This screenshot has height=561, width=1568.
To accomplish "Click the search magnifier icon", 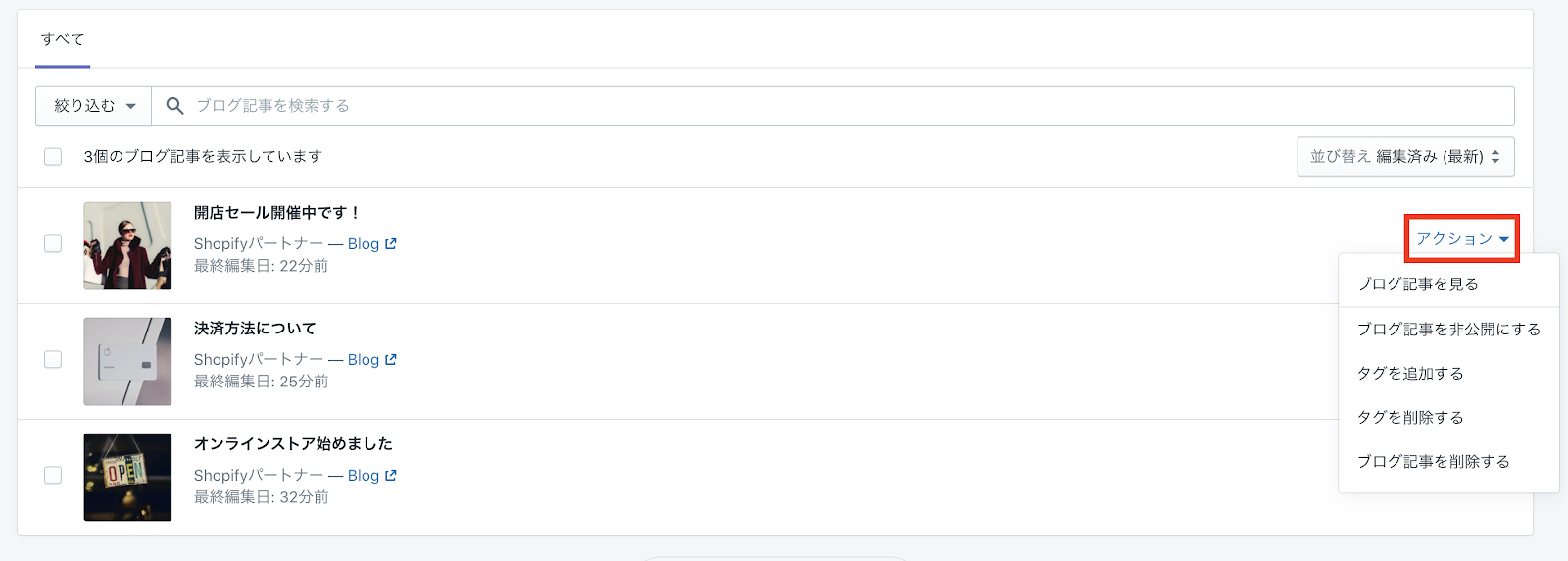I will (x=174, y=106).
